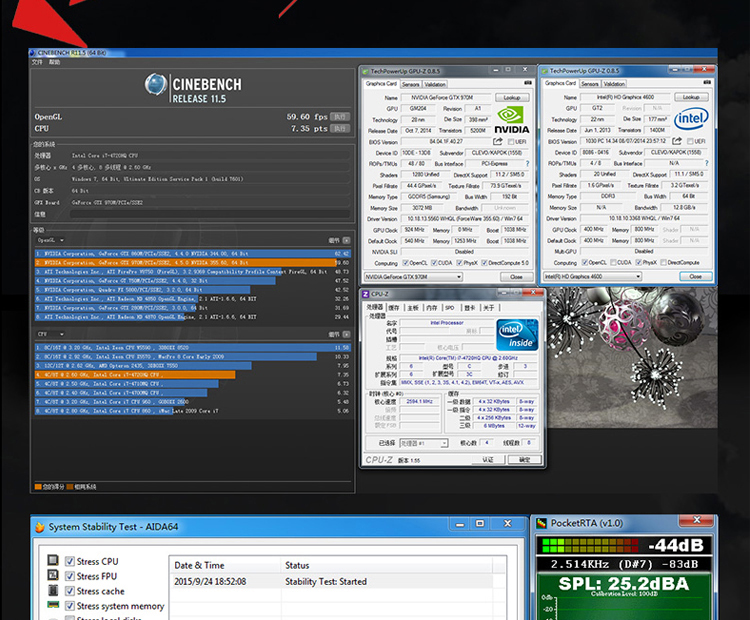Open the 缓存 tab in CPU-Z
The height and width of the screenshot is (620, 750).
394,308
